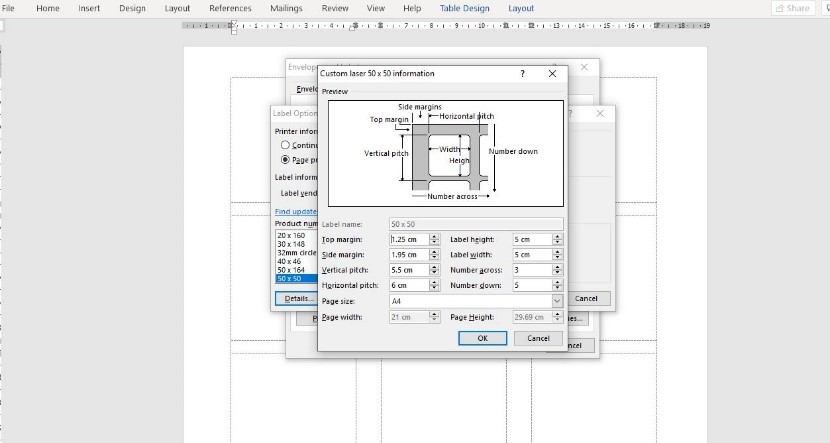Click Cancel in Custom laser 50 x 50 dialog
830x443 pixels.
[x=538, y=338]
